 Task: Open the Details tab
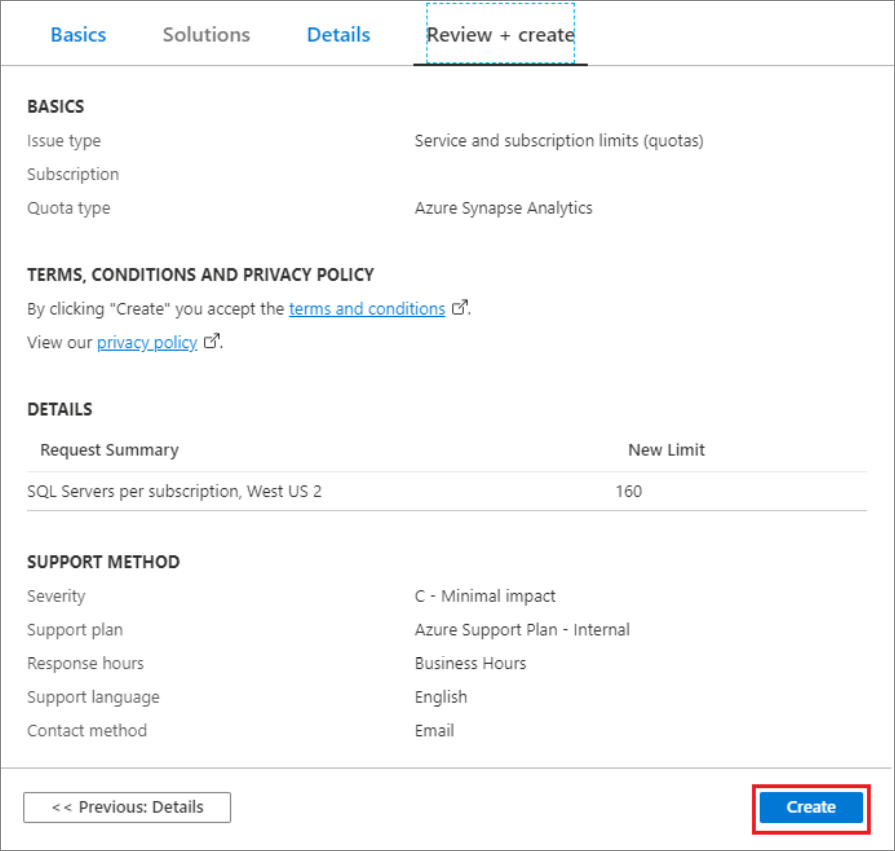[x=338, y=33]
